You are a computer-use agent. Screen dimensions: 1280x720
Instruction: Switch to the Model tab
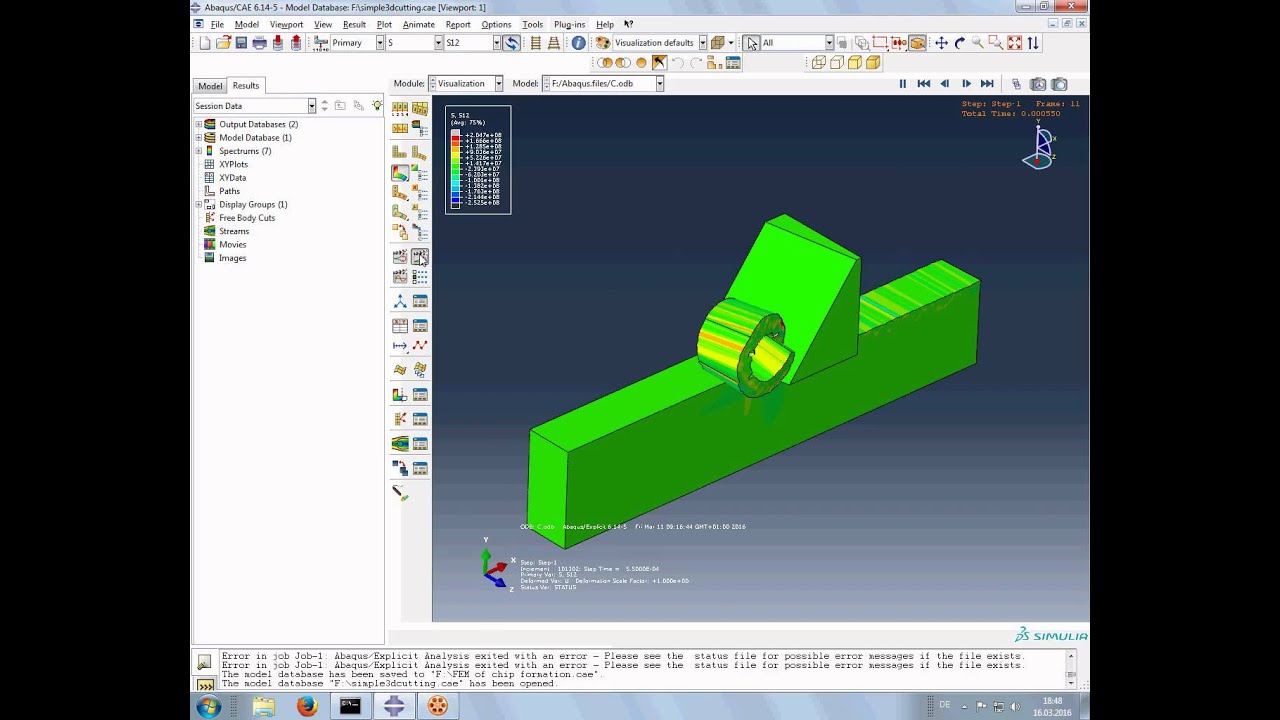(210, 86)
